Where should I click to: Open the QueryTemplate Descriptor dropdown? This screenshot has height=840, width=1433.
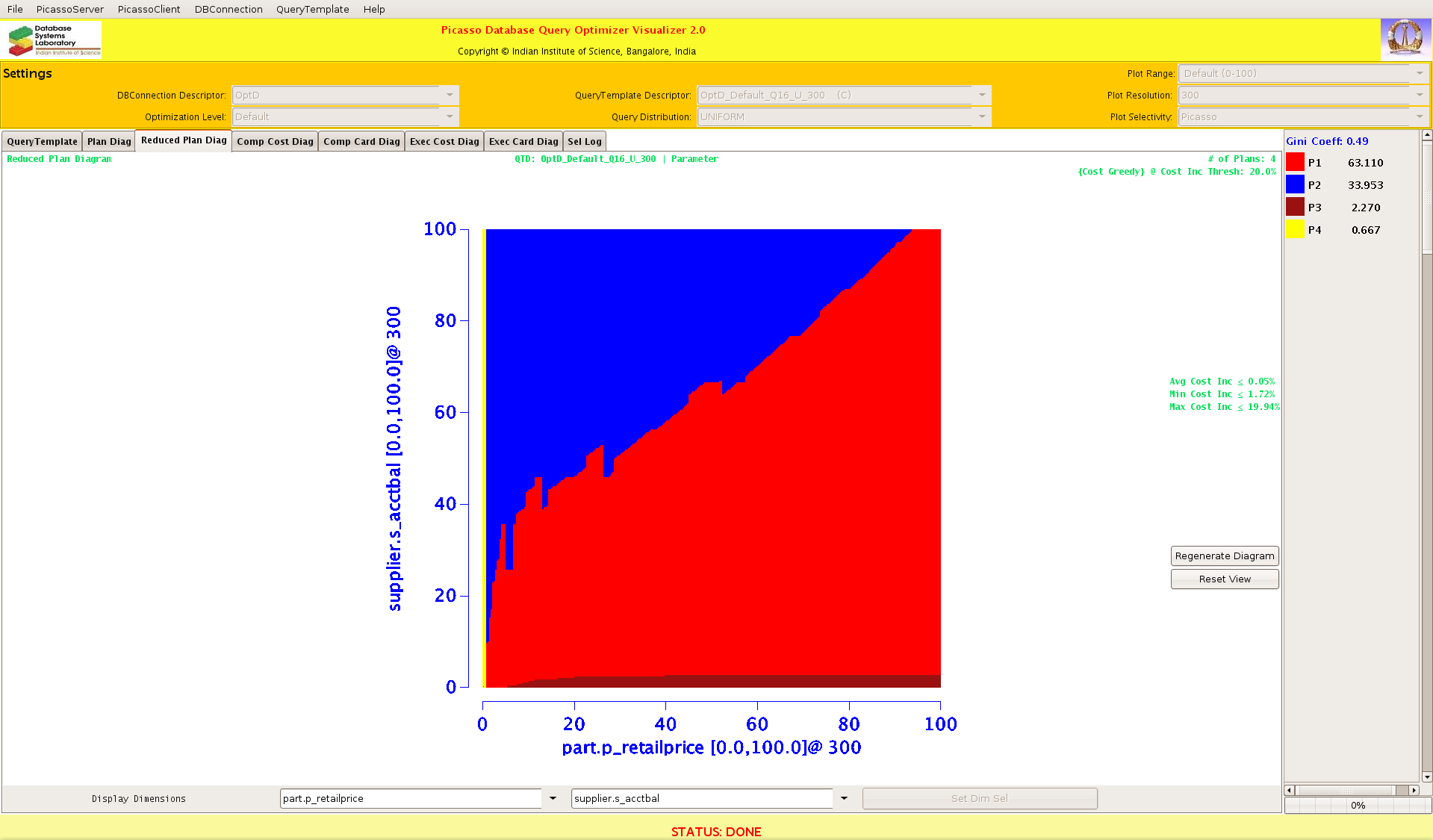pos(982,95)
